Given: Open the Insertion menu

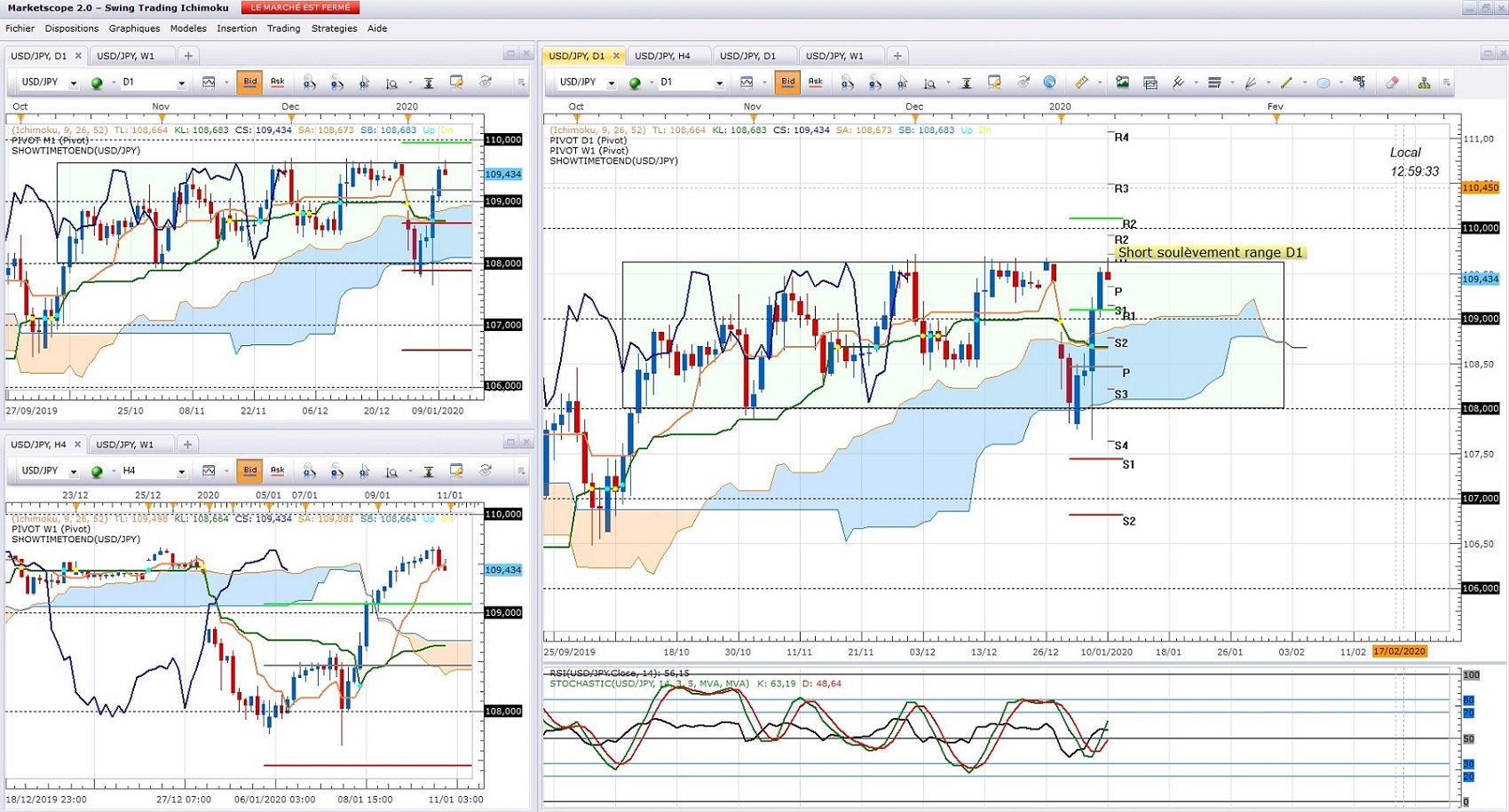Looking at the screenshot, I should pyautogui.click(x=237, y=28).
